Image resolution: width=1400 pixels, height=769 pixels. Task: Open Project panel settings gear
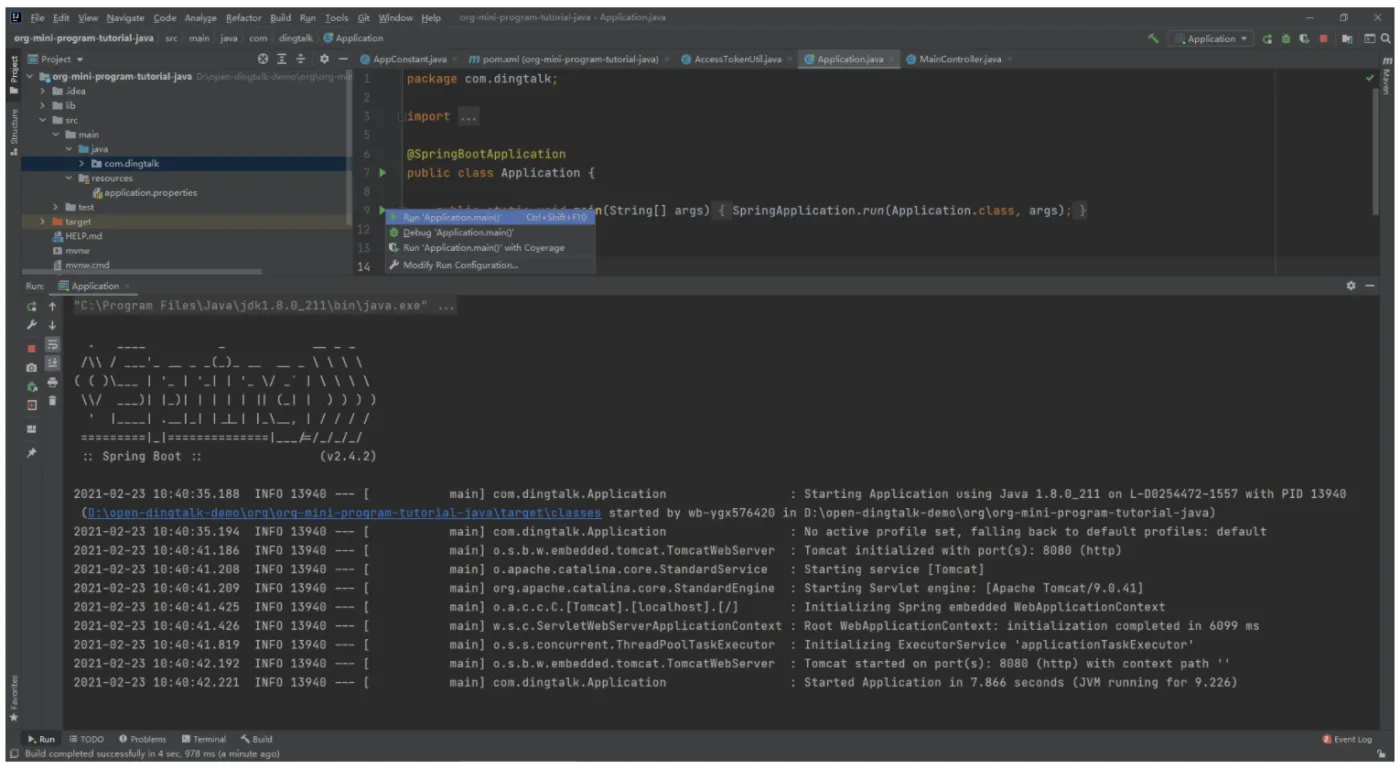pyautogui.click(x=324, y=59)
